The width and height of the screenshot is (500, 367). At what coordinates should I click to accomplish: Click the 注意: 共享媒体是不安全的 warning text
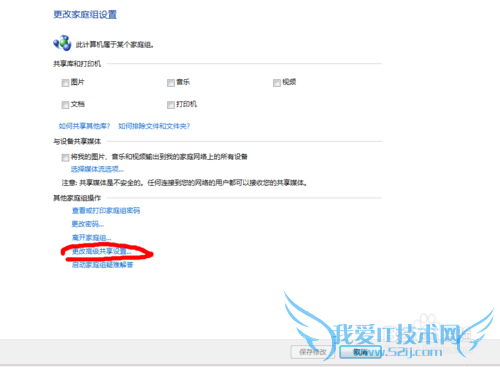click(184, 183)
